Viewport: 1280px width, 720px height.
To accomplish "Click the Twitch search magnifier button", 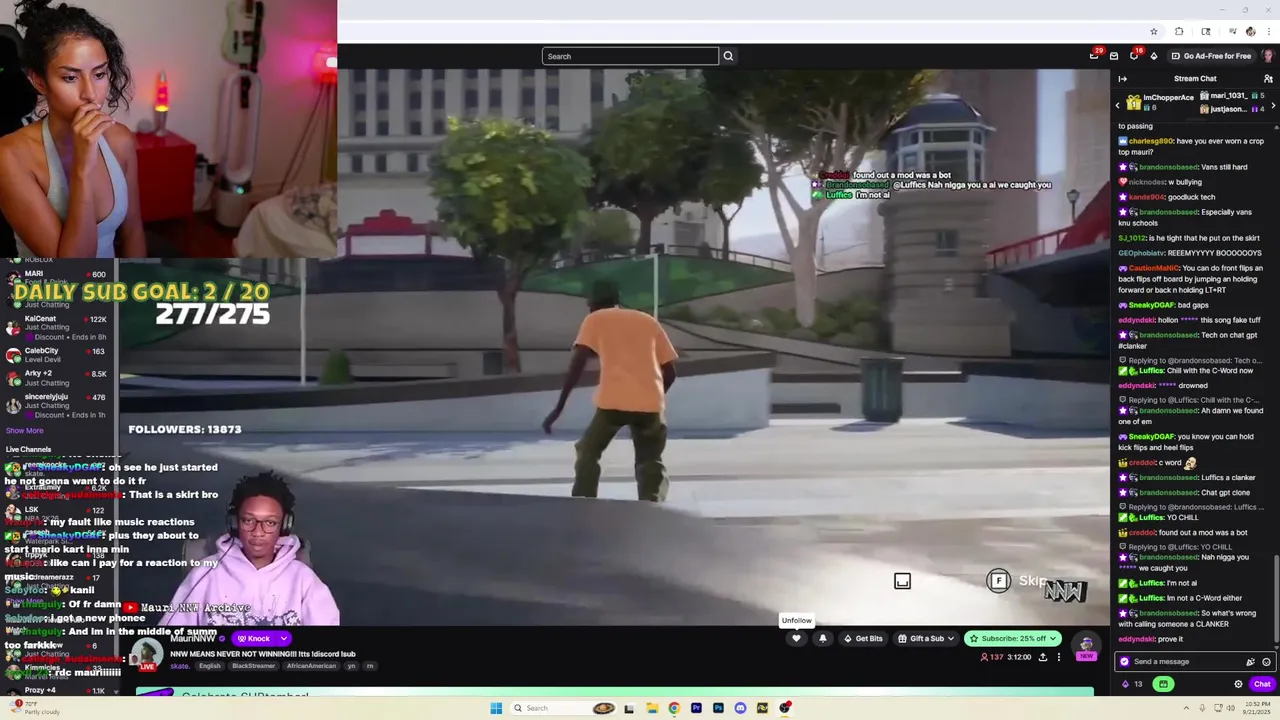I will point(728,56).
